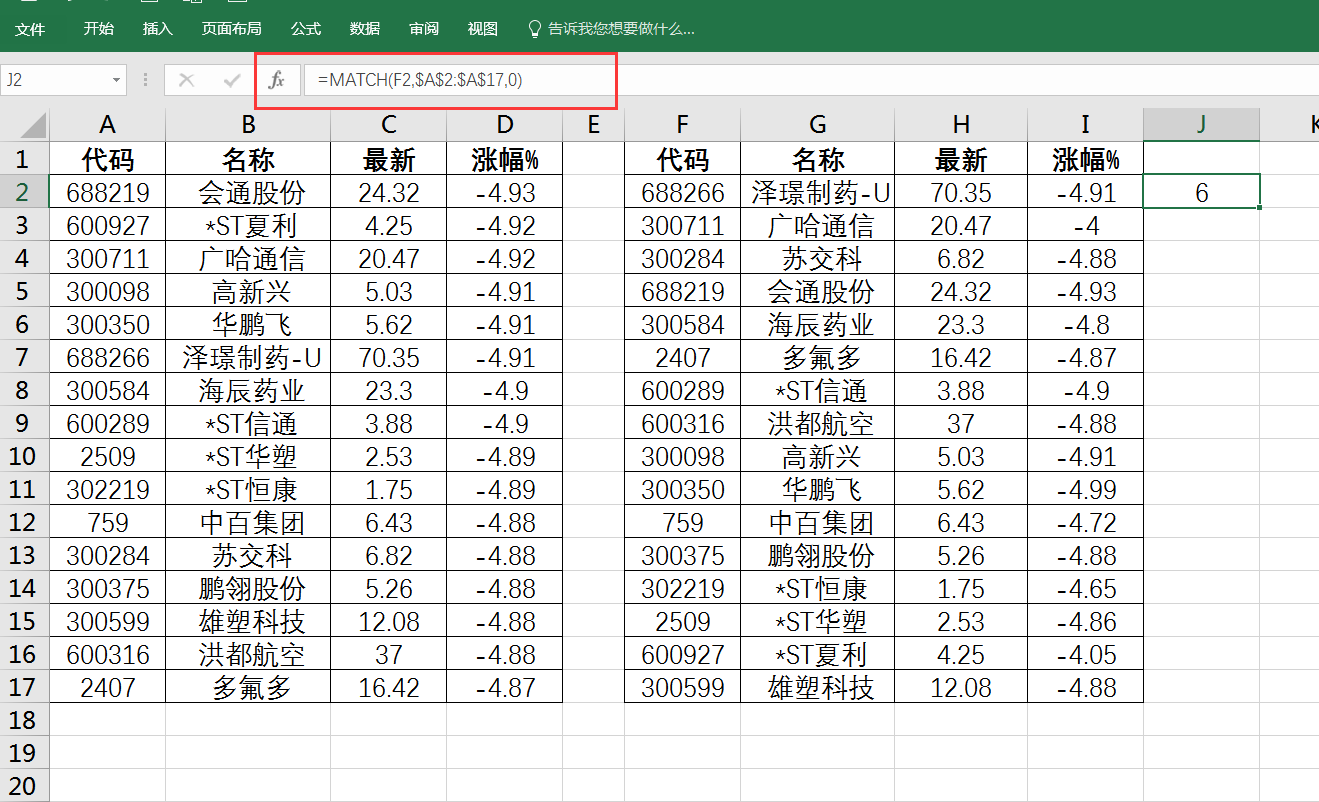Click the Name Box showing J2
1319x802 pixels.
pos(55,80)
